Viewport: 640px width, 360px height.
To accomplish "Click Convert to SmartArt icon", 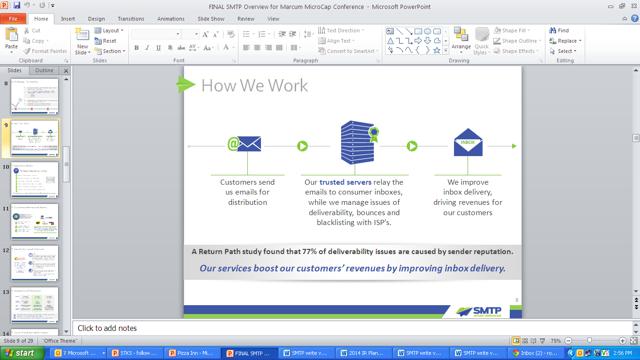I will (322, 51).
